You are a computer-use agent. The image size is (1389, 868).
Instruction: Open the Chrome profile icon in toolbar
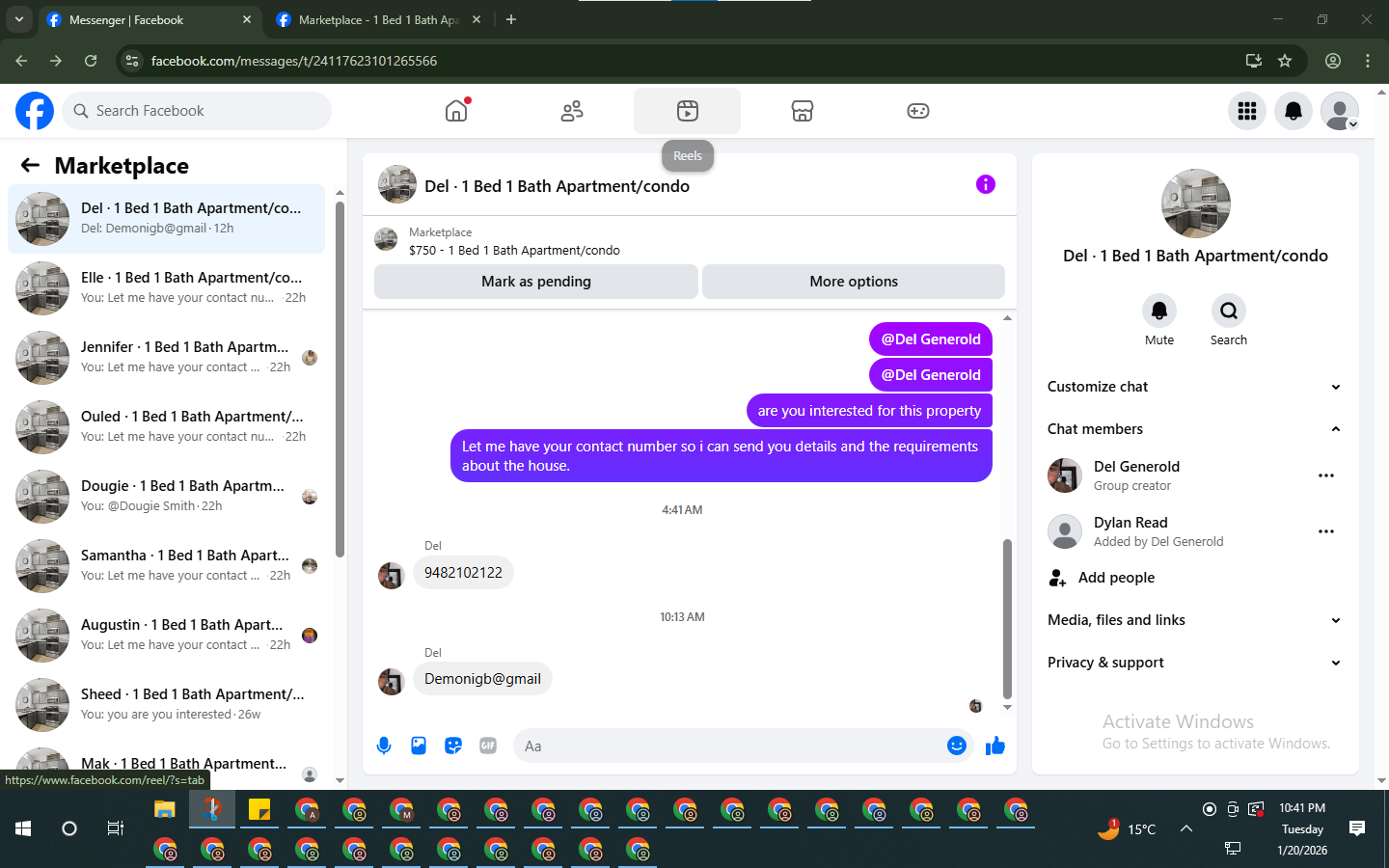coord(1333,61)
